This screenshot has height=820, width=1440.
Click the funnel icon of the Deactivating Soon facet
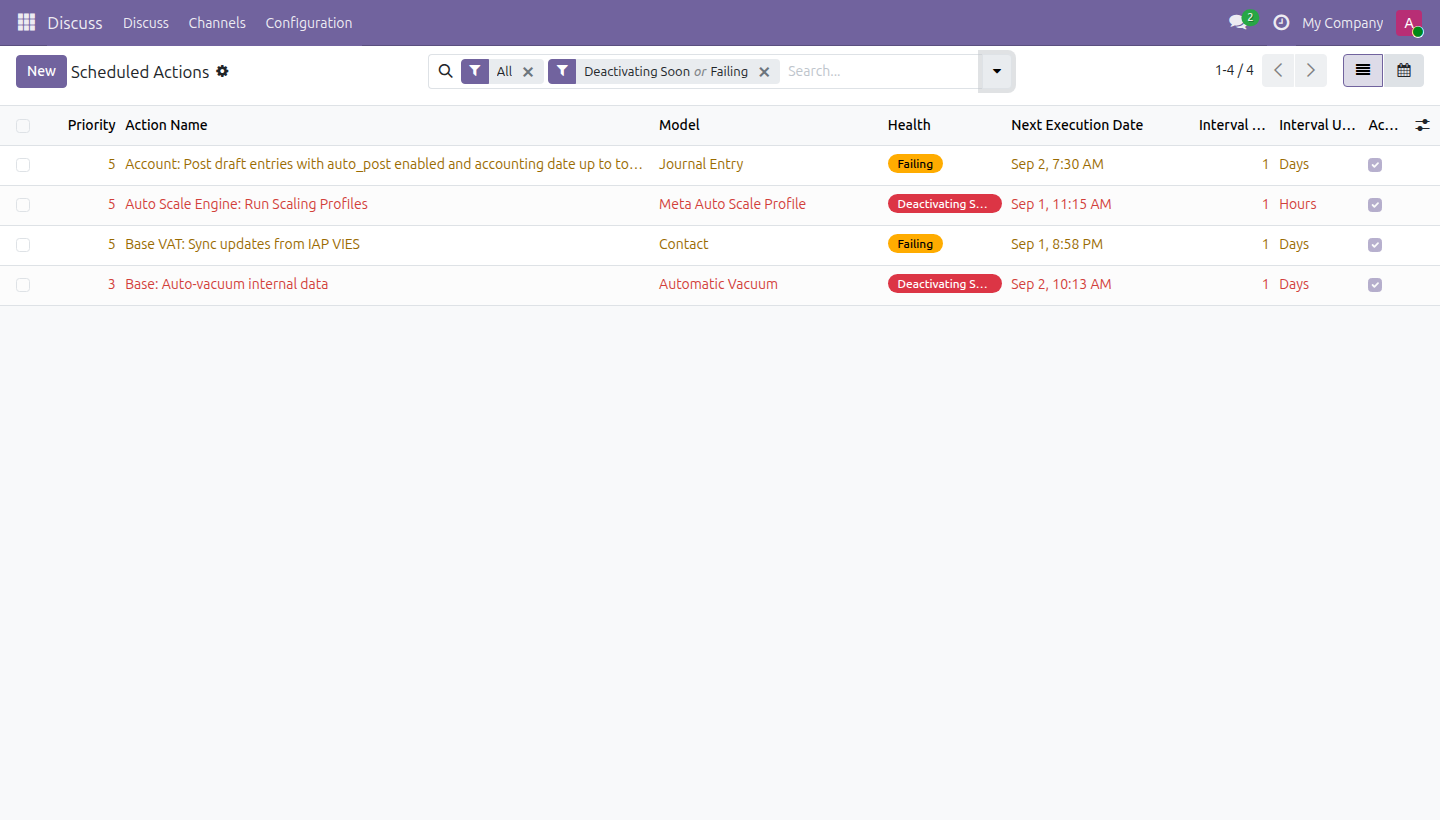562,71
